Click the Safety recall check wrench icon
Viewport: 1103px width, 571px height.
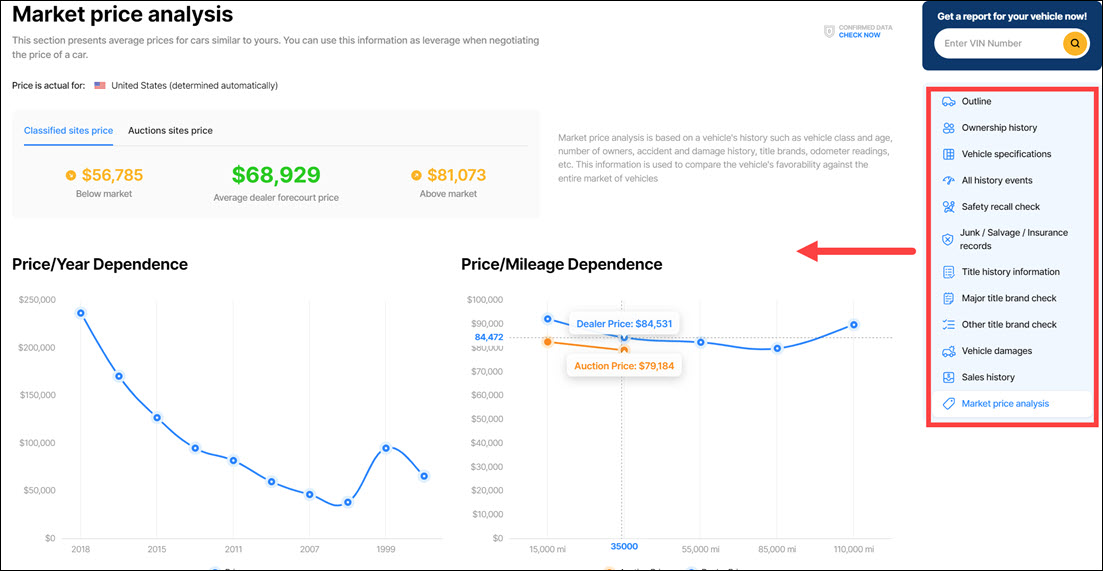pos(948,207)
